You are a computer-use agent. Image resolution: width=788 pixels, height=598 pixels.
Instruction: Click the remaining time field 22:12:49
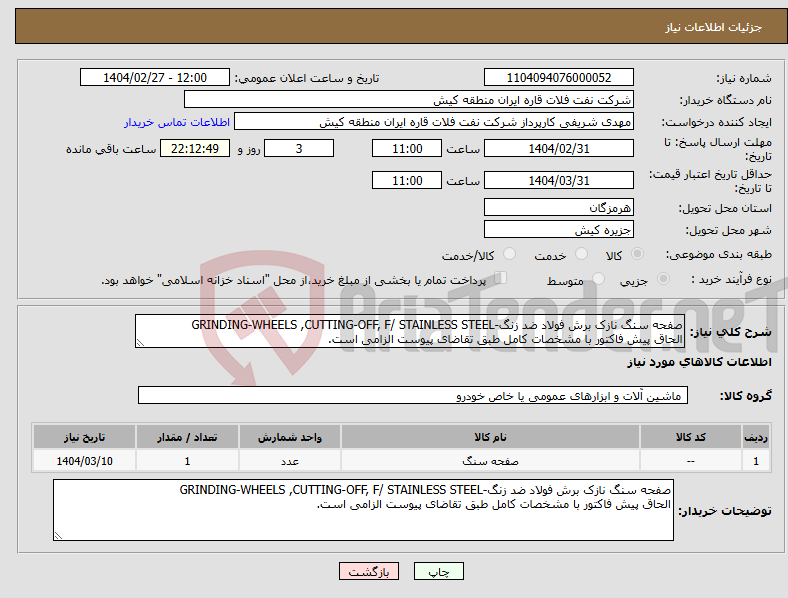click(195, 148)
